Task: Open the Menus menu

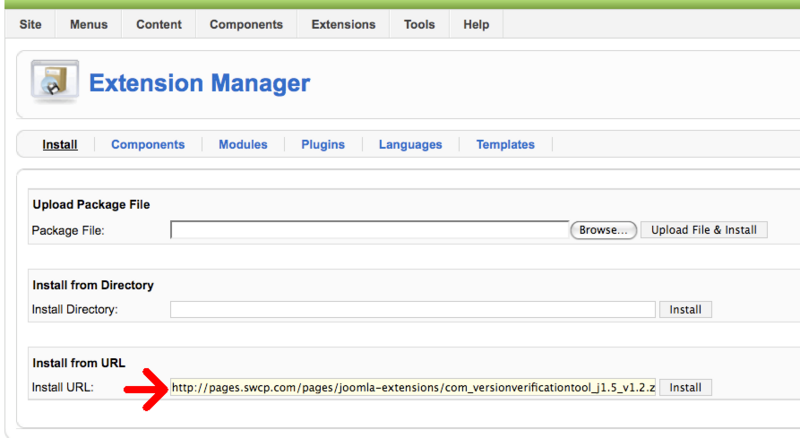Action: coord(89,25)
